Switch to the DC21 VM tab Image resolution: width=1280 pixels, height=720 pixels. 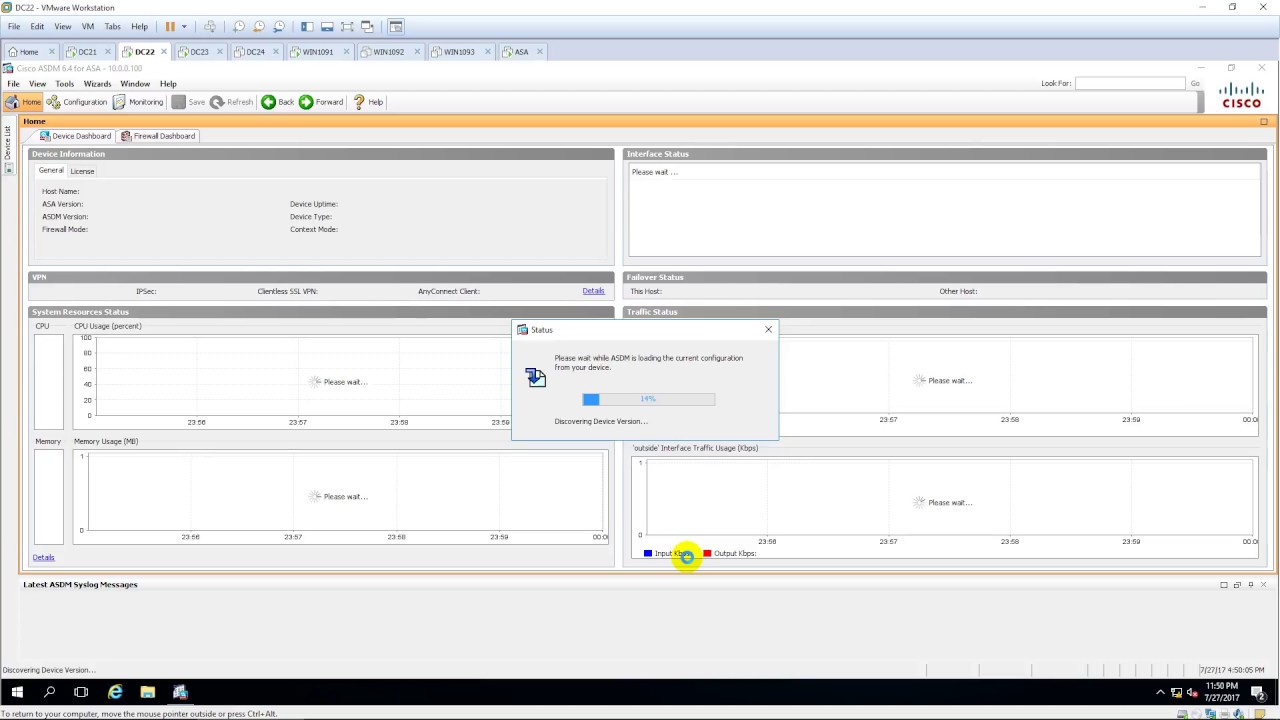87,52
